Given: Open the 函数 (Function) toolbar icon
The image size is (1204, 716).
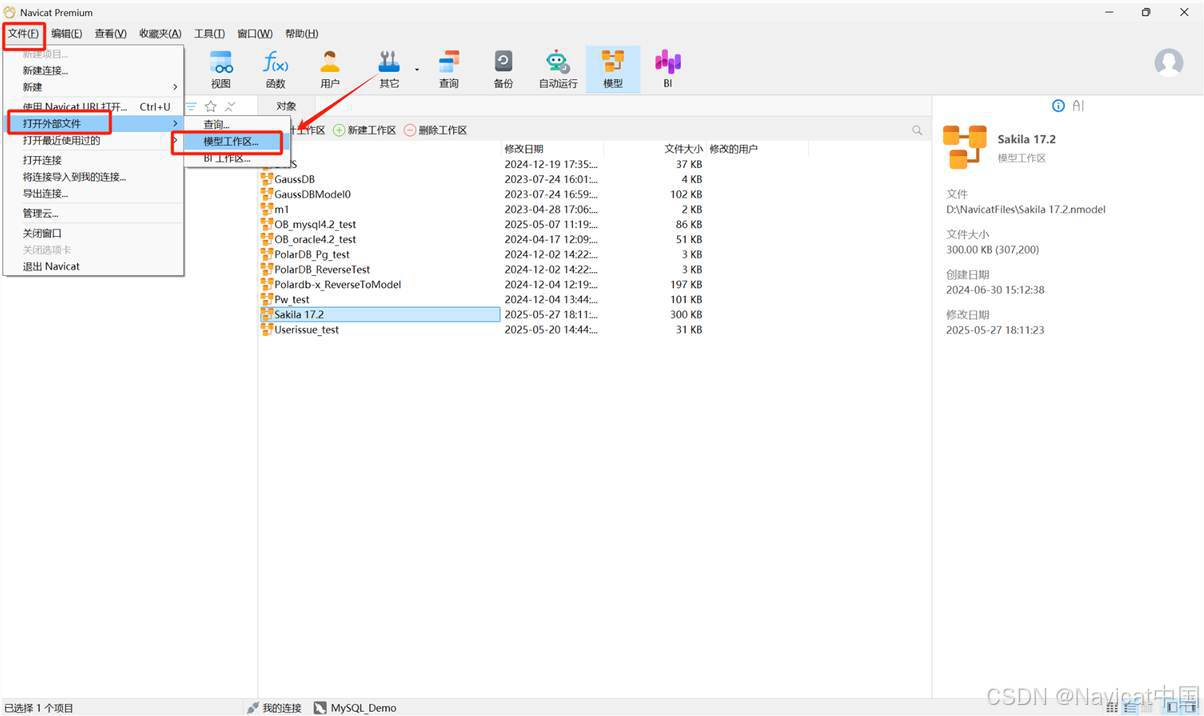Looking at the screenshot, I should tap(275, 69).
